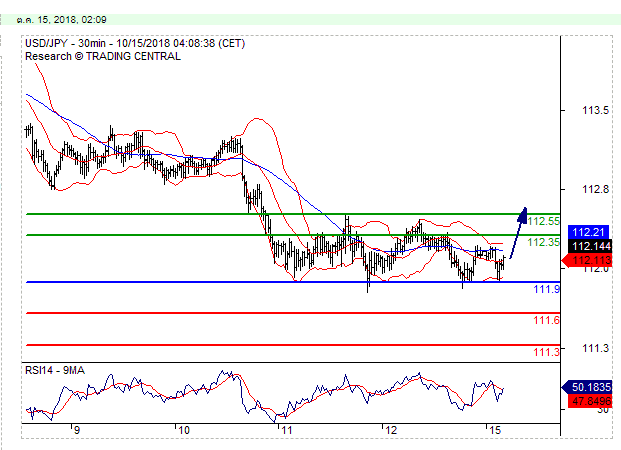Image resolution: width=621 pixels, height=450 pixels.
Task: Click the 112.55 green resistance label
Action: (543, 221)
